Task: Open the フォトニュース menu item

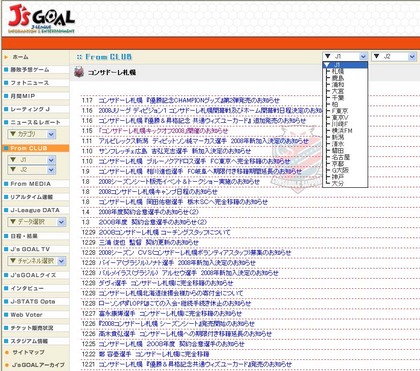Action: [29, 83]
